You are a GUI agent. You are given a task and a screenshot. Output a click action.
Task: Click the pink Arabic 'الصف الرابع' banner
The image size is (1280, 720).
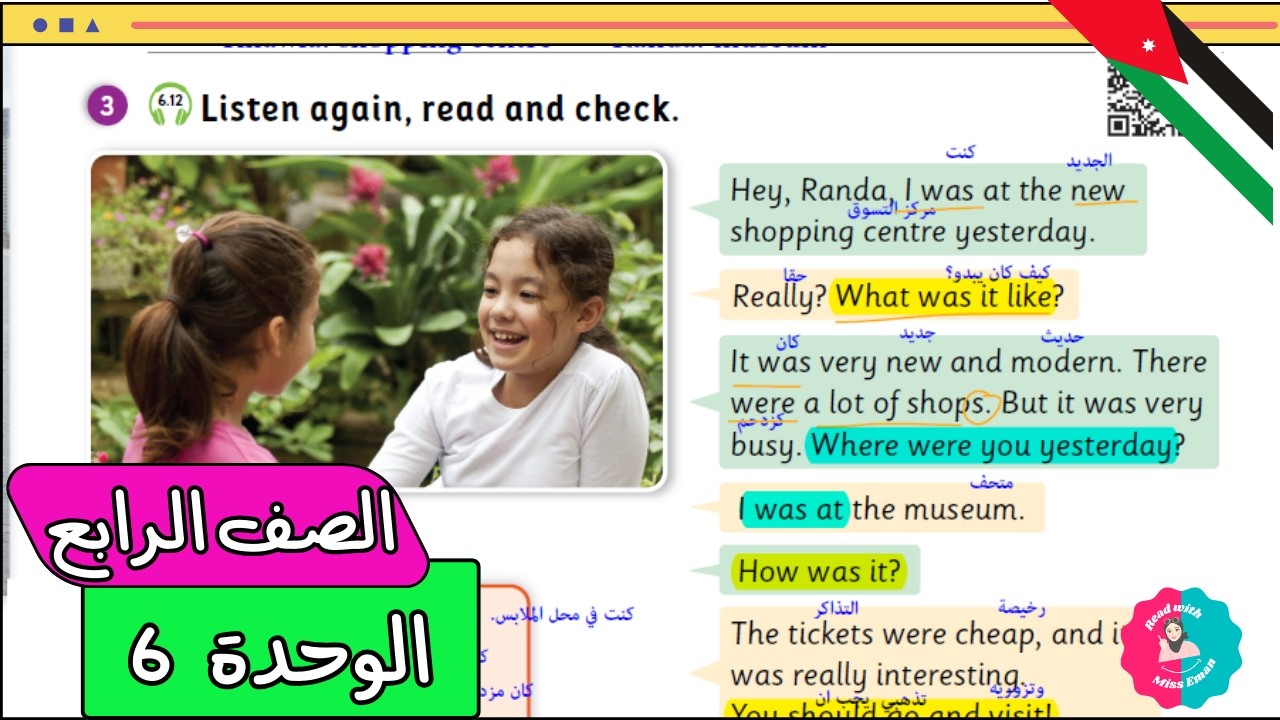coord(218,525)
